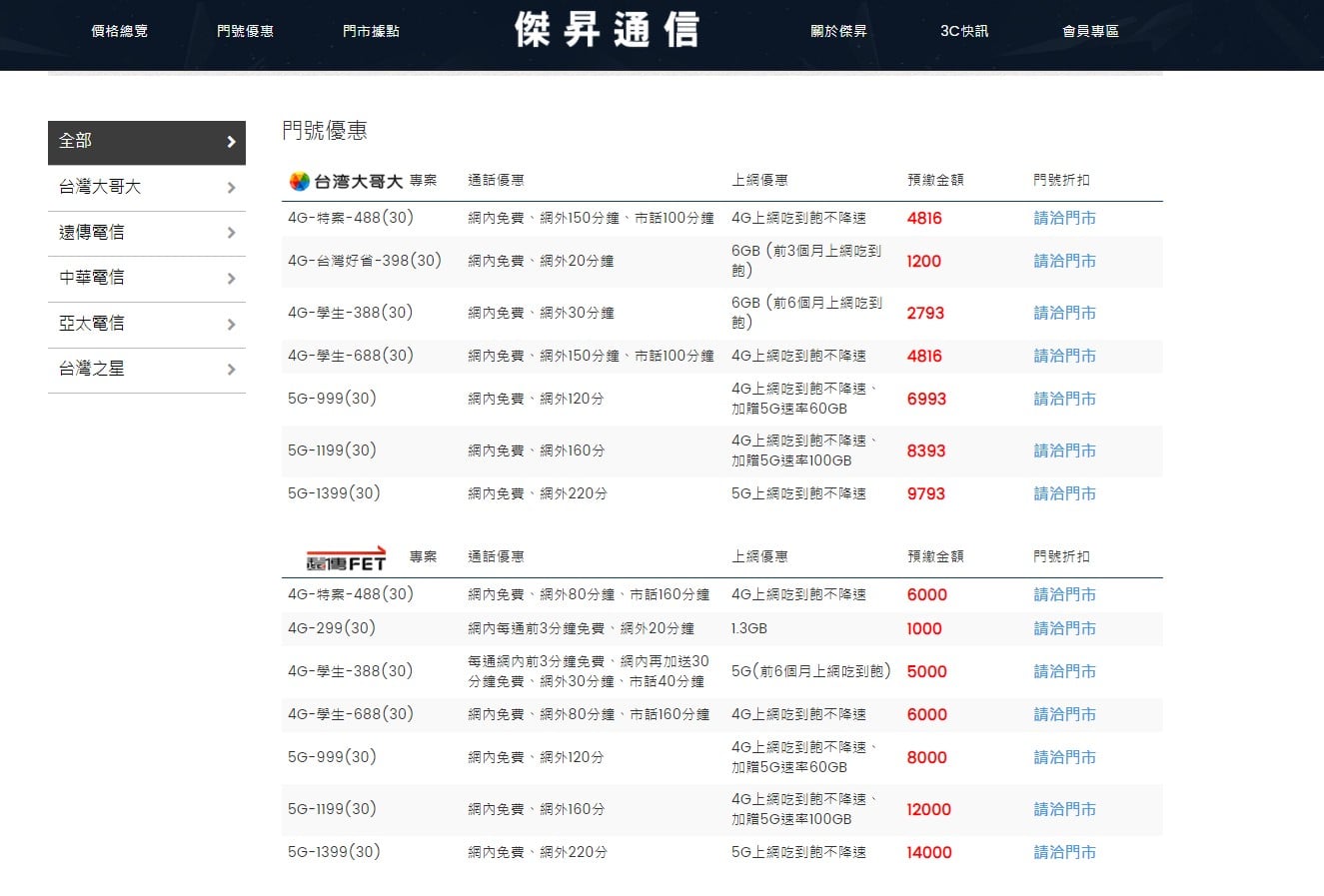Select 台灣大哥大 in the sidebar

[147, 188]
